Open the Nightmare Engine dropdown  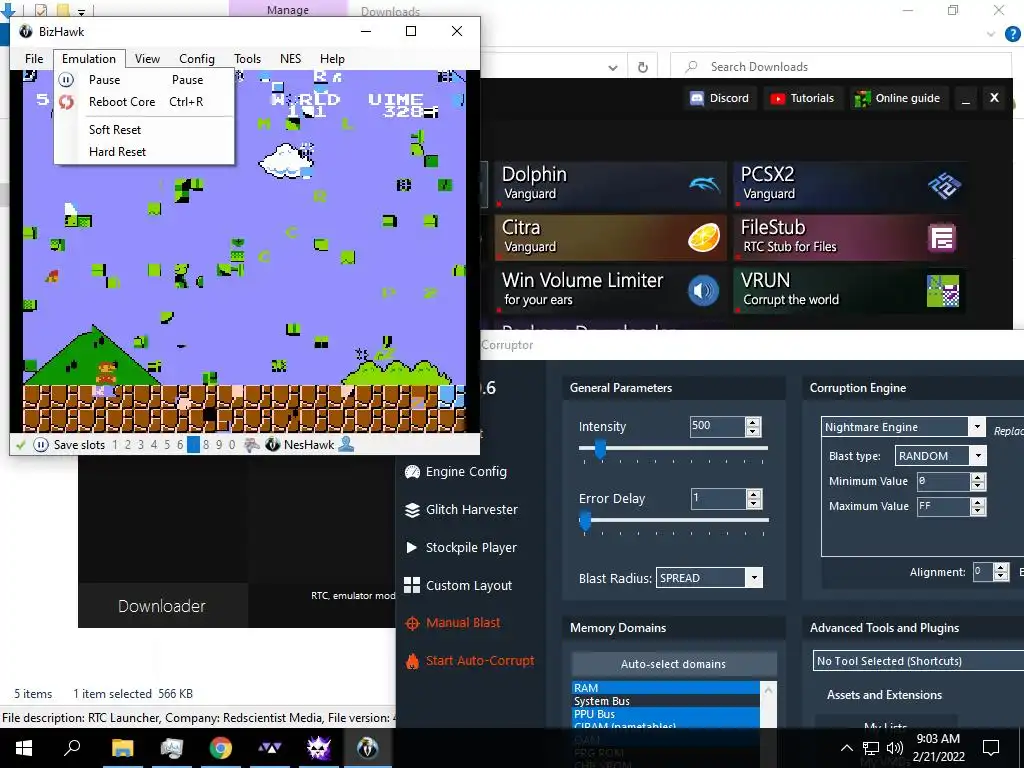pyautogui.click(x=976, y=426)
